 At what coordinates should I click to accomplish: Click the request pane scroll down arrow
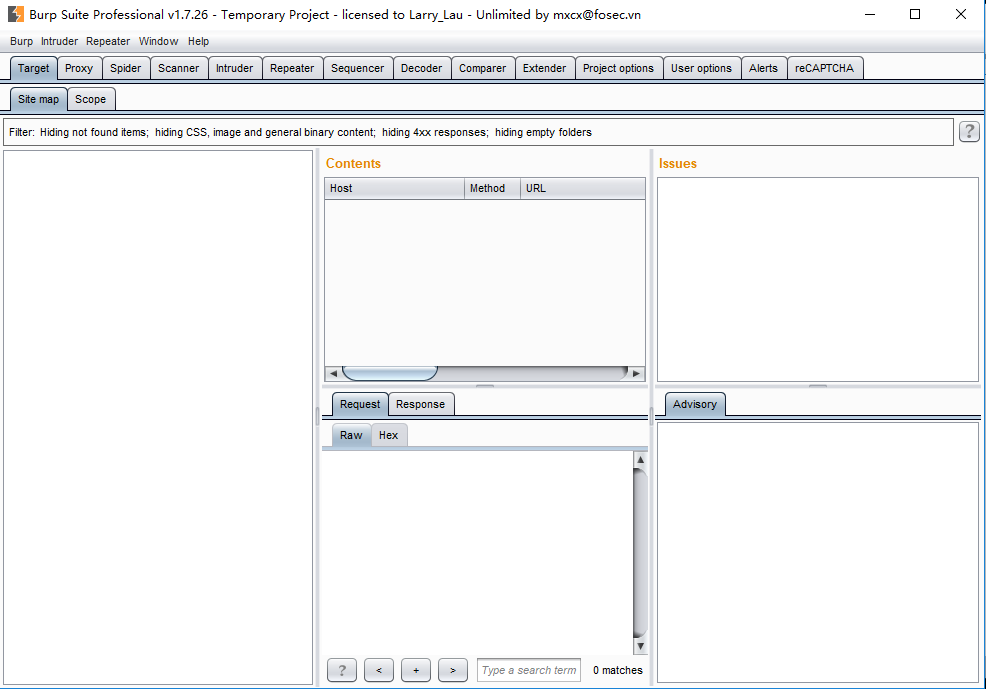point(640,646)
